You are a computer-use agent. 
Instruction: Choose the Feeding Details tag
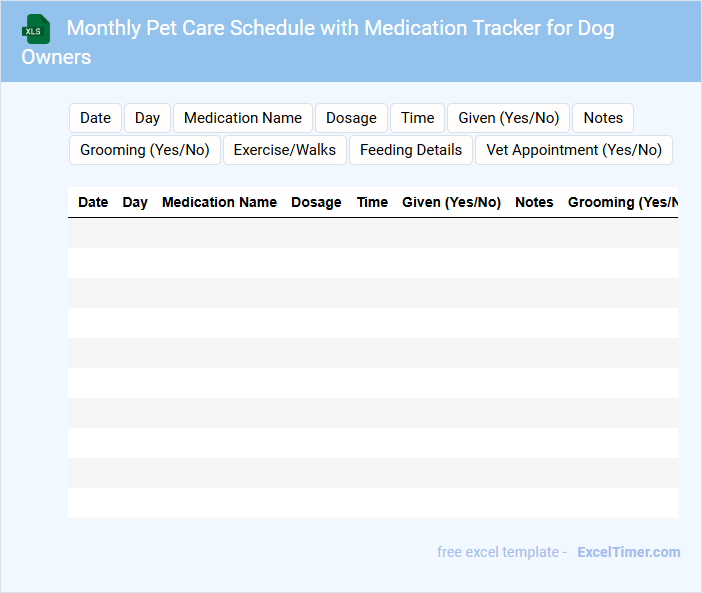411,150
